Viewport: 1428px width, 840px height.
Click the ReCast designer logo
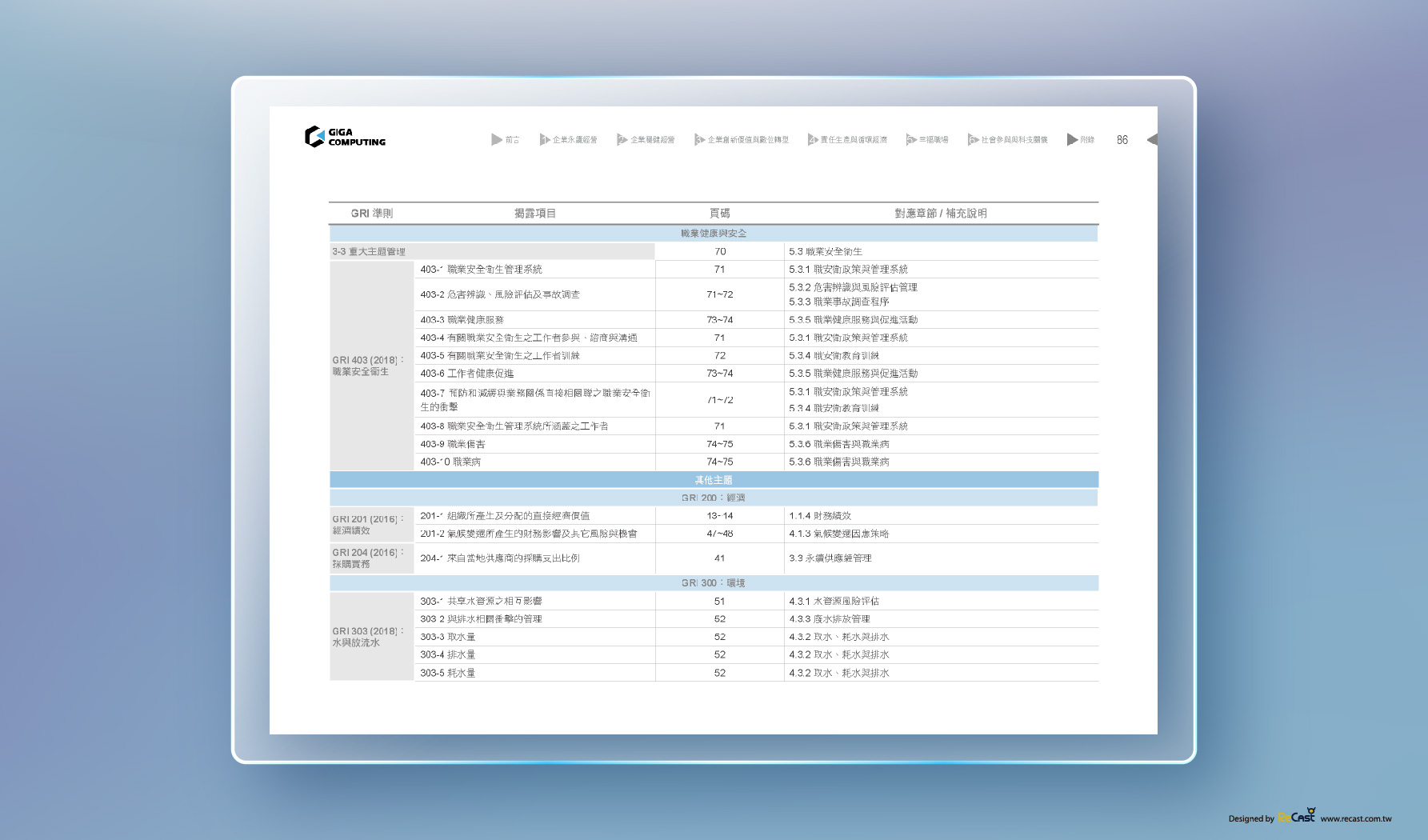click(1296, 816)
